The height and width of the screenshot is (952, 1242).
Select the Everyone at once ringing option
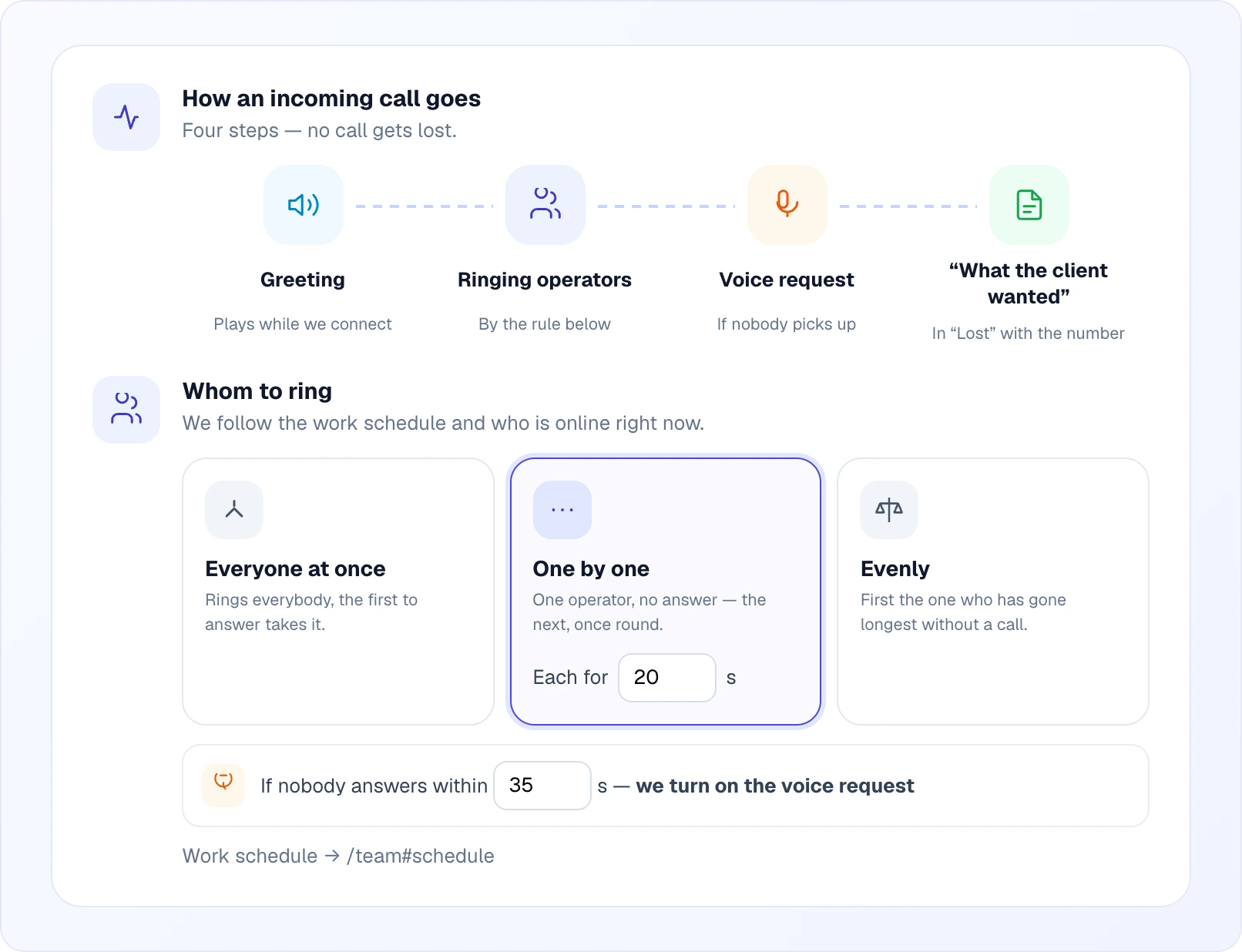coord(338,592)
